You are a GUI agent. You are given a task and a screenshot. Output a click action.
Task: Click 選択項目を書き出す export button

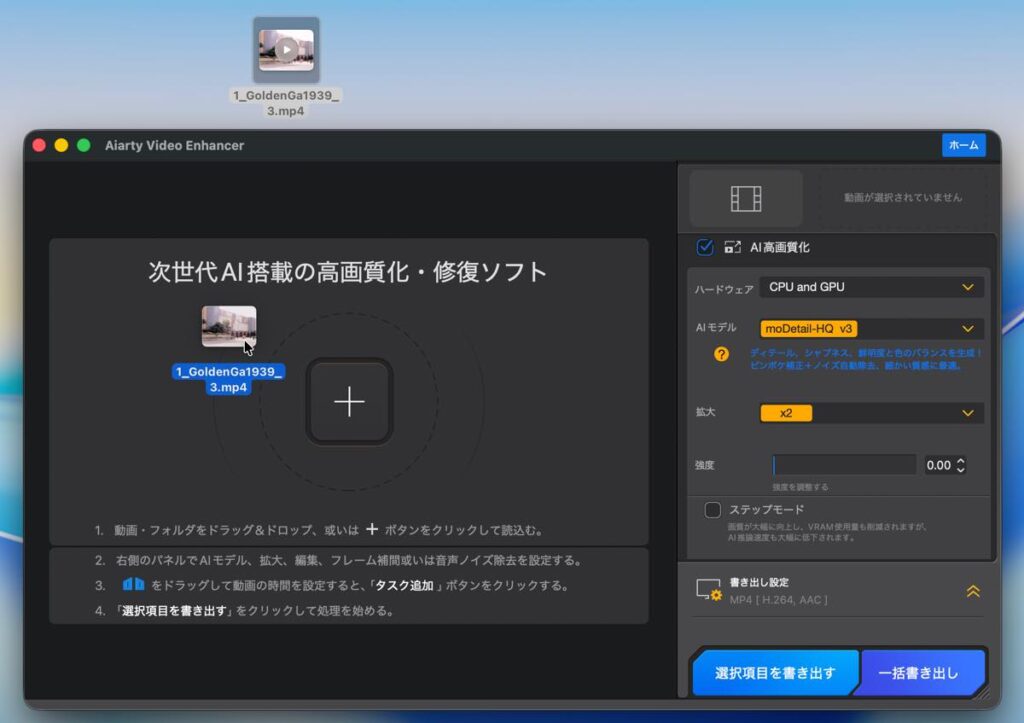pos(775,673)
